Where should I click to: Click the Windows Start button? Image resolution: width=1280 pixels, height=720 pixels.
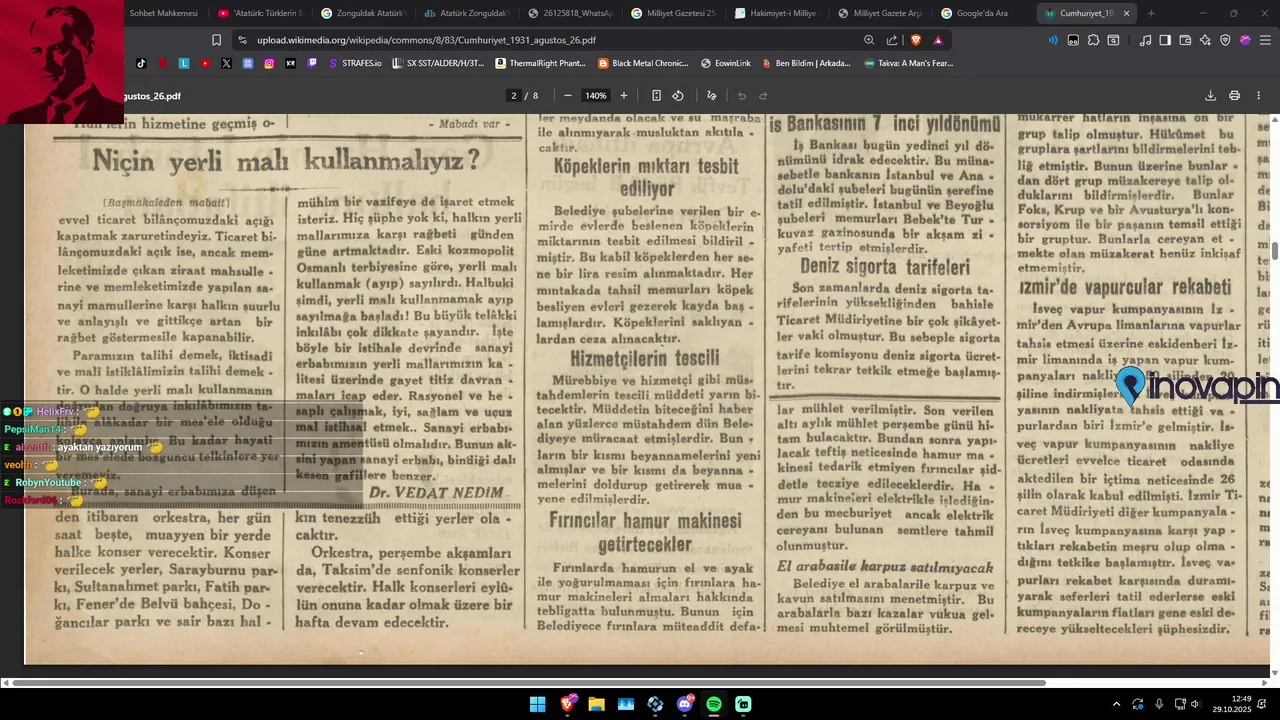(537, 704)
